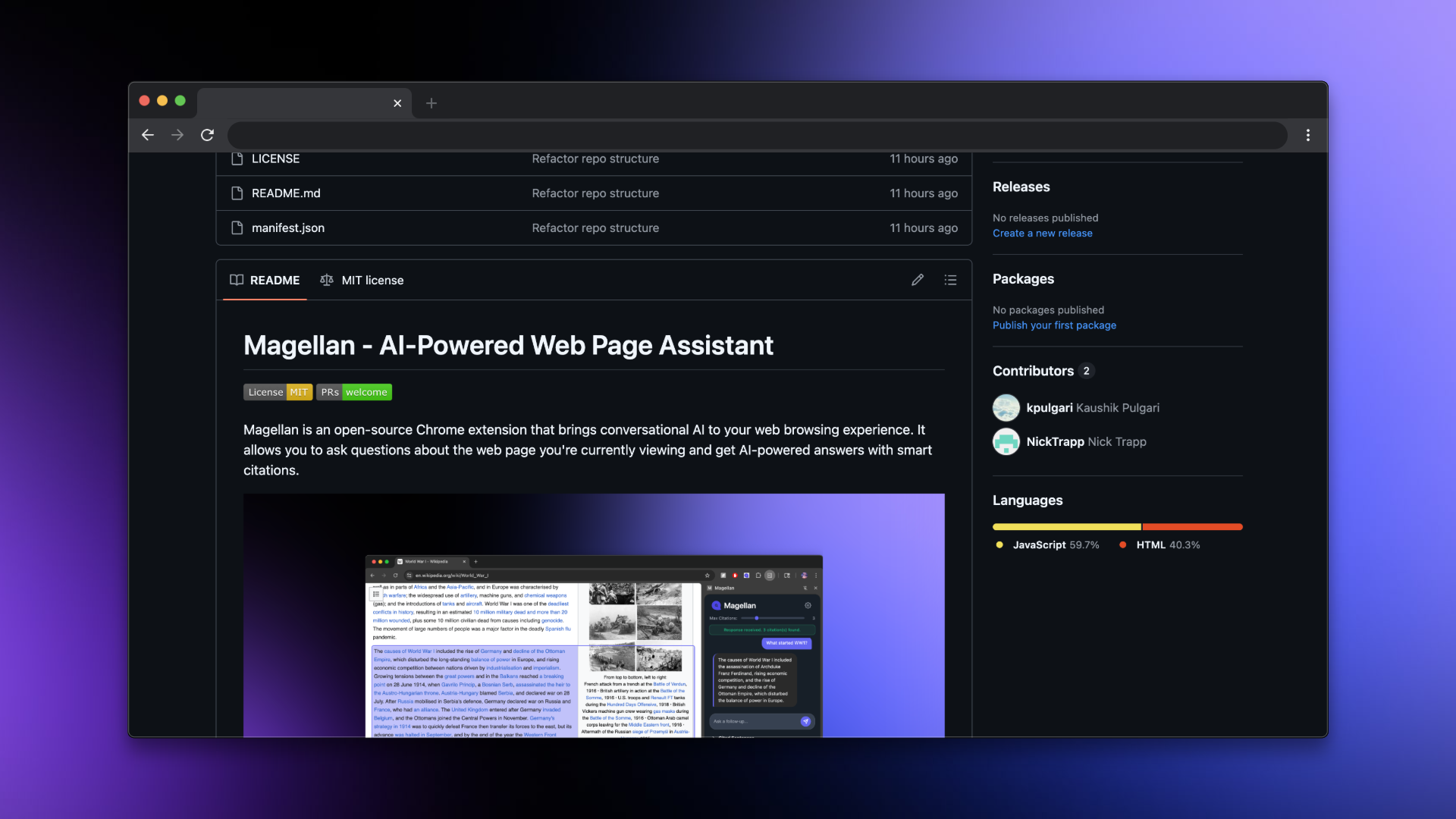Open HTML 40.3% language link
The image size is (1456, 819).
1159,545
